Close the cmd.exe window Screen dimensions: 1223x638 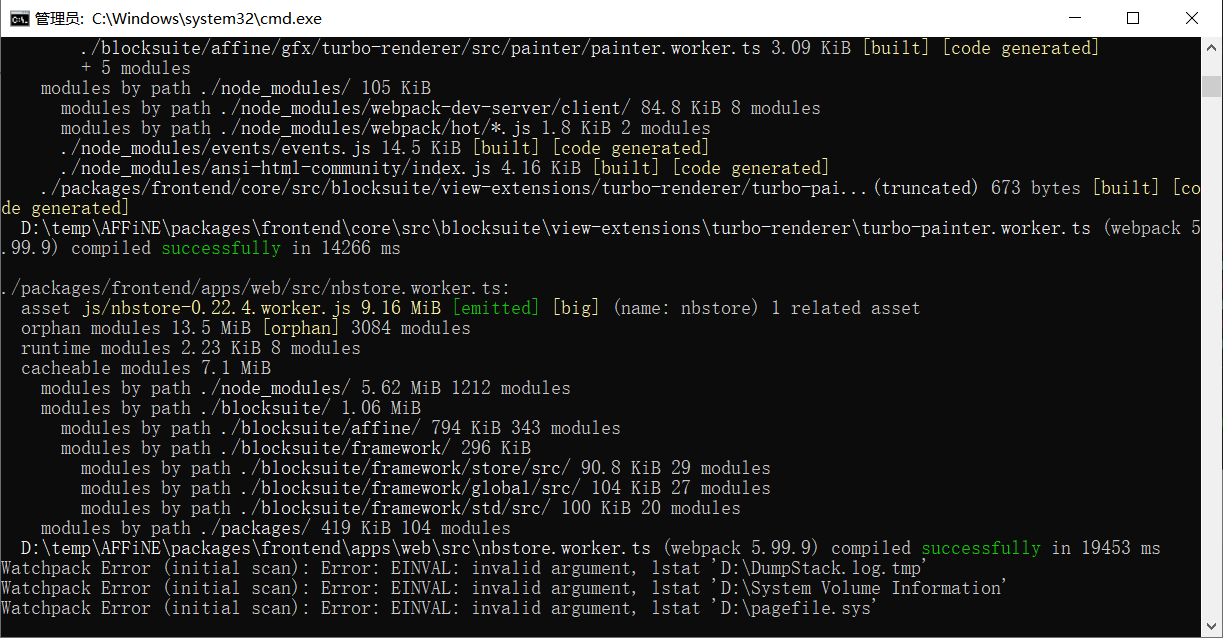[x=1192, y=18]
